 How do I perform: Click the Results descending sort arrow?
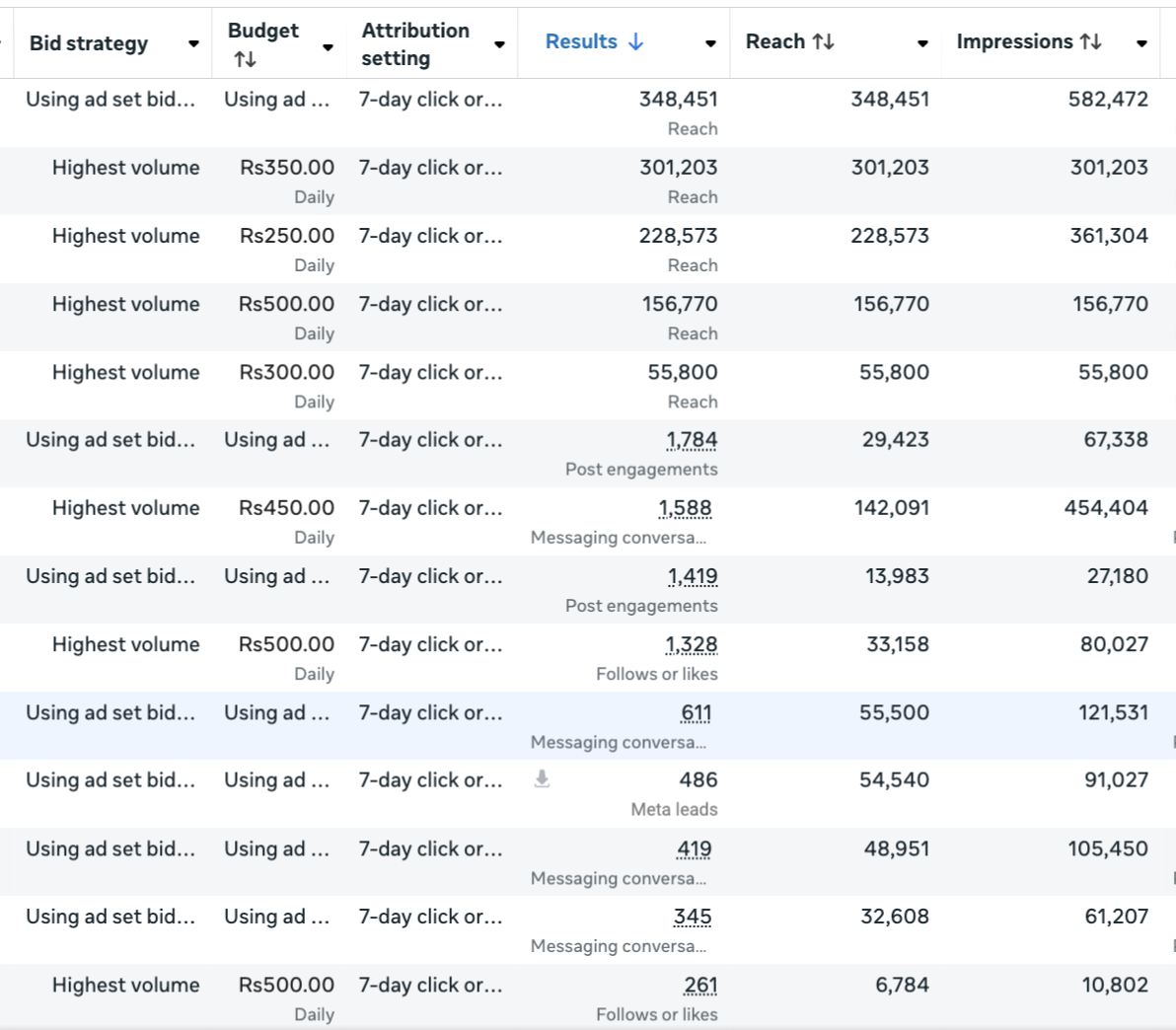click(x=636, y=41)
